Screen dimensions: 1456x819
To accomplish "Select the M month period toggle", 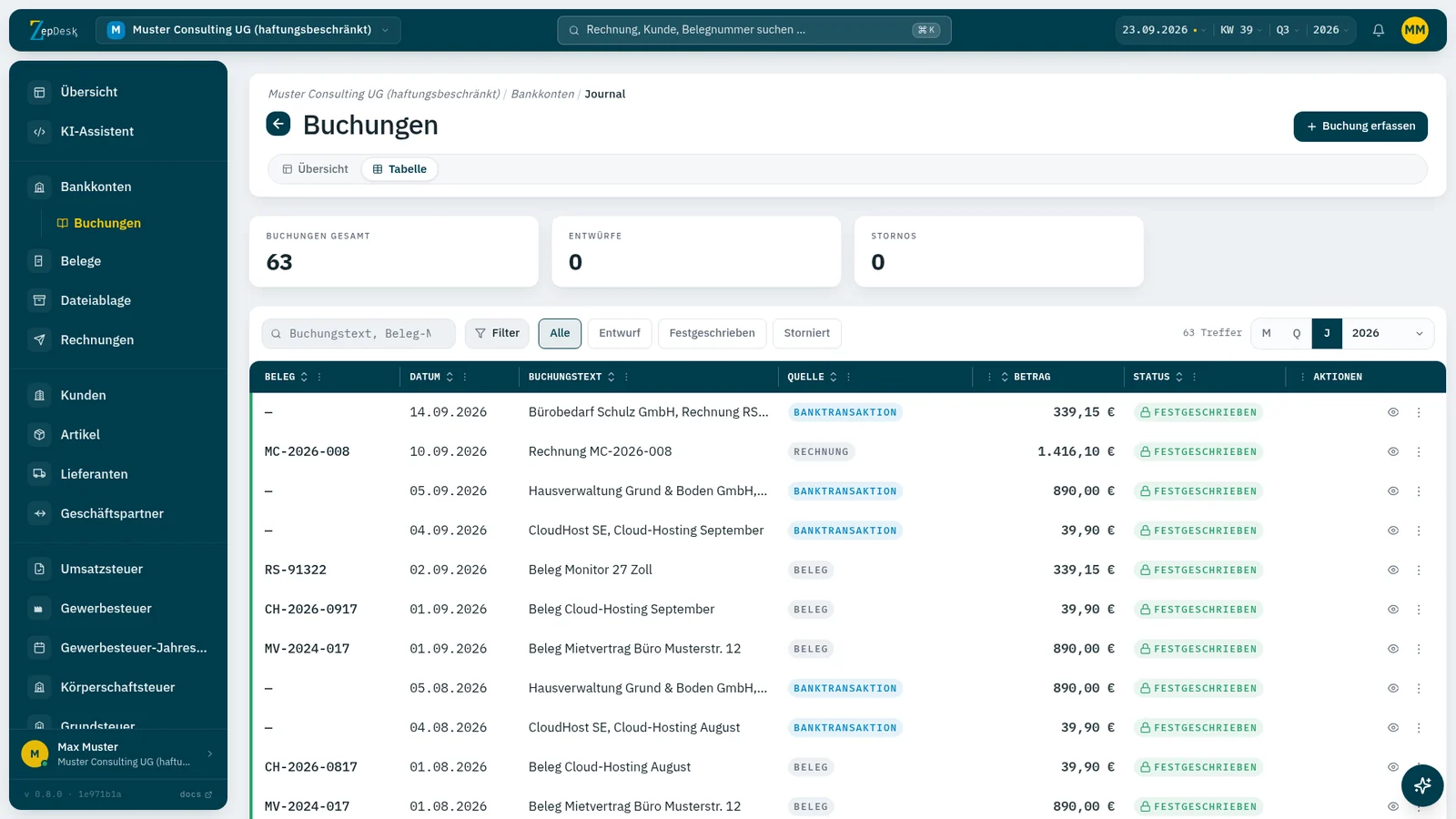I will (x=1267, y=333).
